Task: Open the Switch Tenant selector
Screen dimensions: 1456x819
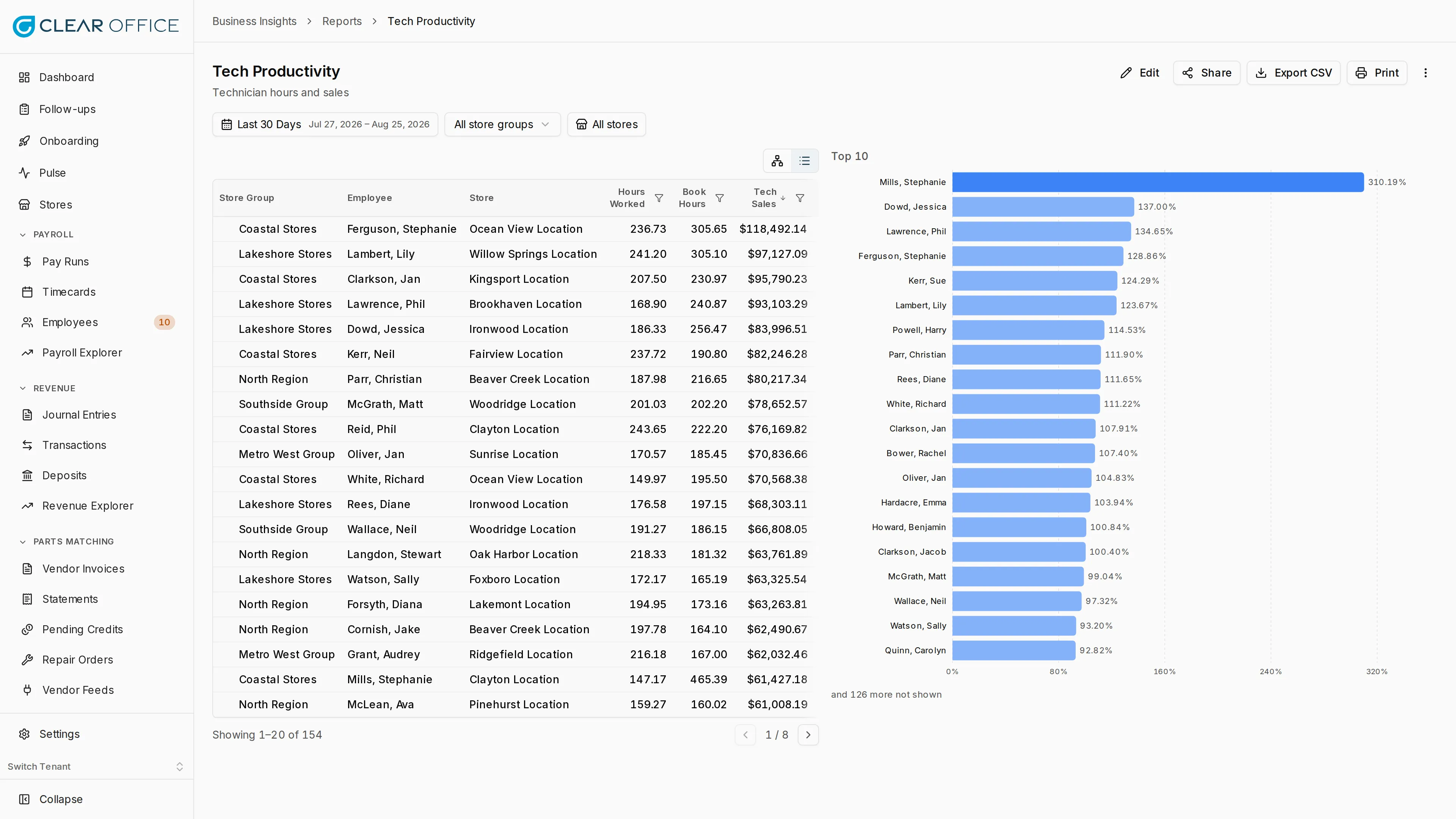Action: pyautogui.click(x=97, y=766)
